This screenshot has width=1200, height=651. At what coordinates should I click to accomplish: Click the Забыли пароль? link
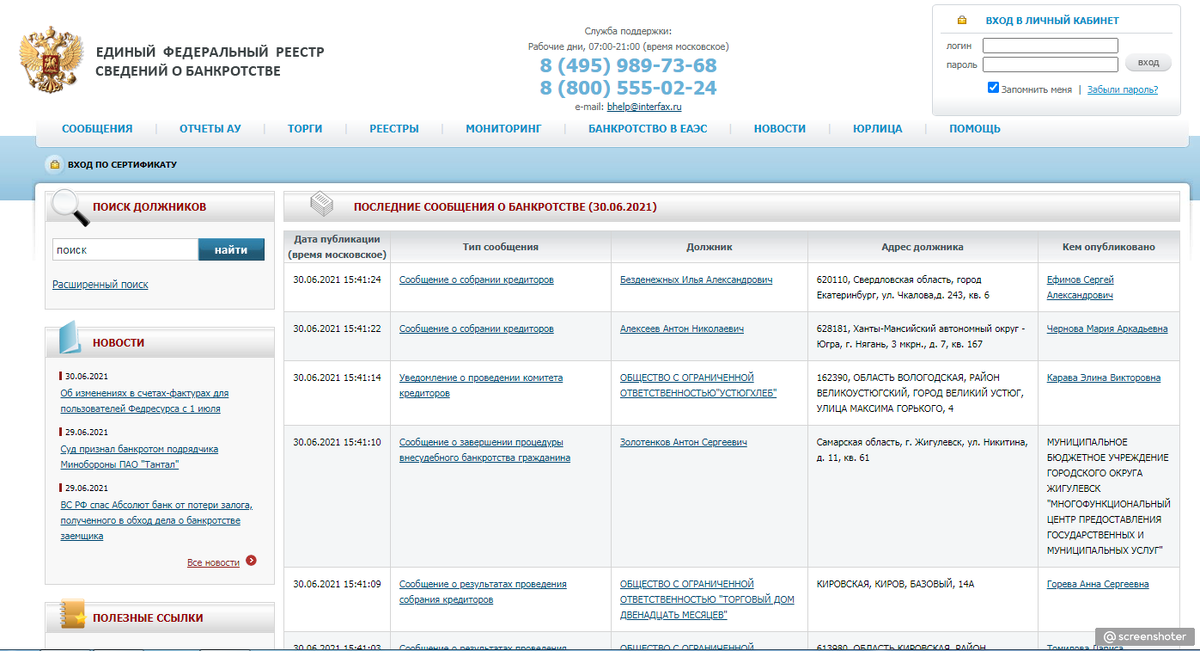tap(1122, 89)
